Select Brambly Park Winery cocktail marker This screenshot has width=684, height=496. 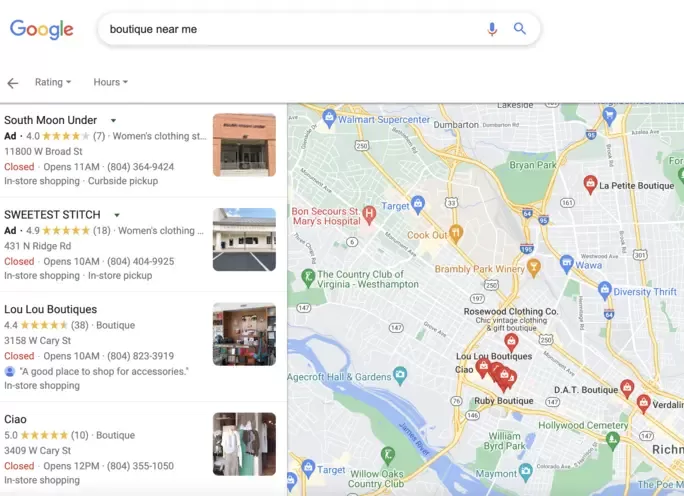(x=534, y=267)
